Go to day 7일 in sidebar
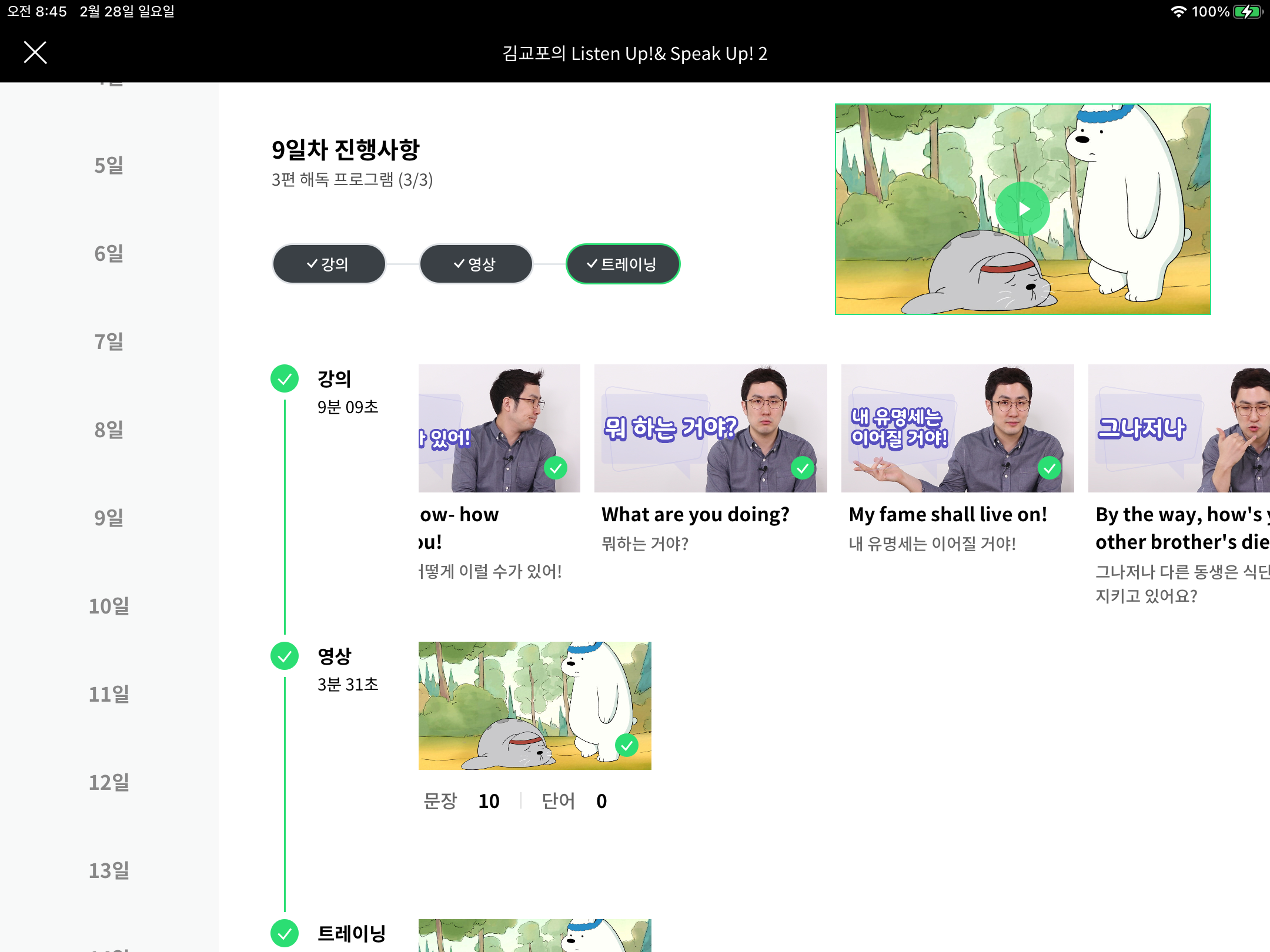The height and width of the screenshot is (952, 1270). coord(109,341)
